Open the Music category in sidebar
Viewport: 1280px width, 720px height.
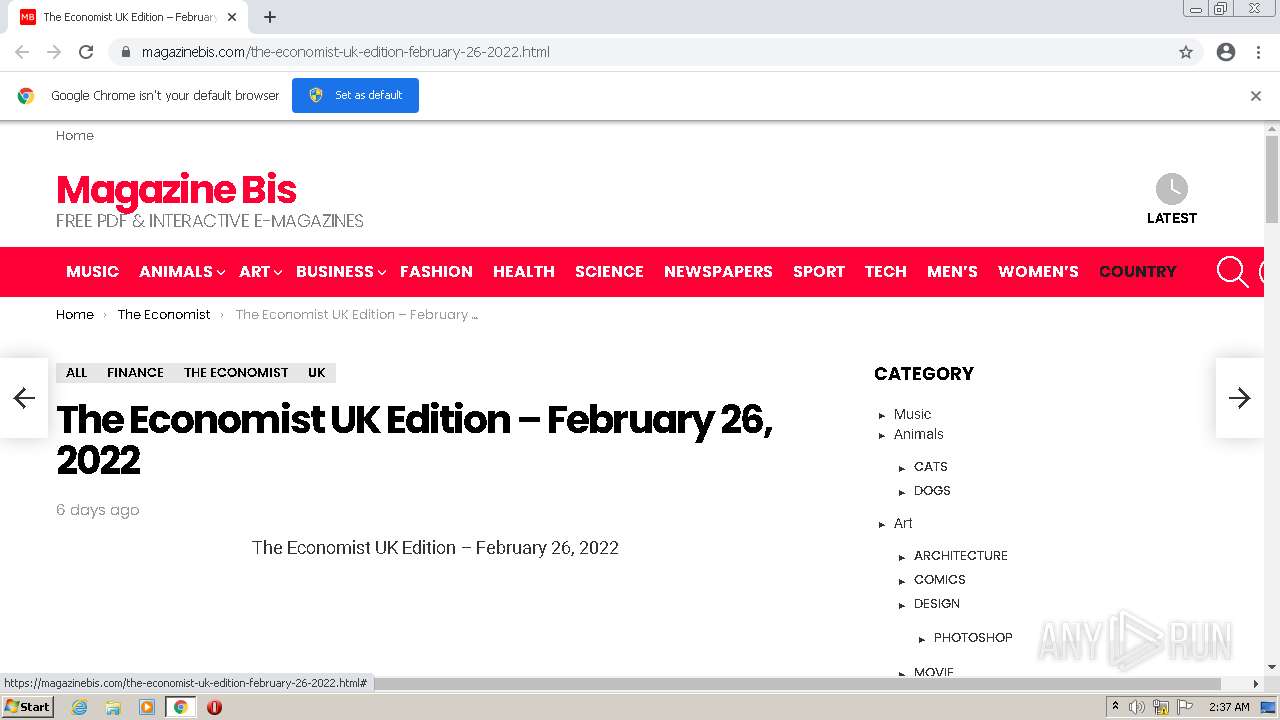tap(912, 414)
